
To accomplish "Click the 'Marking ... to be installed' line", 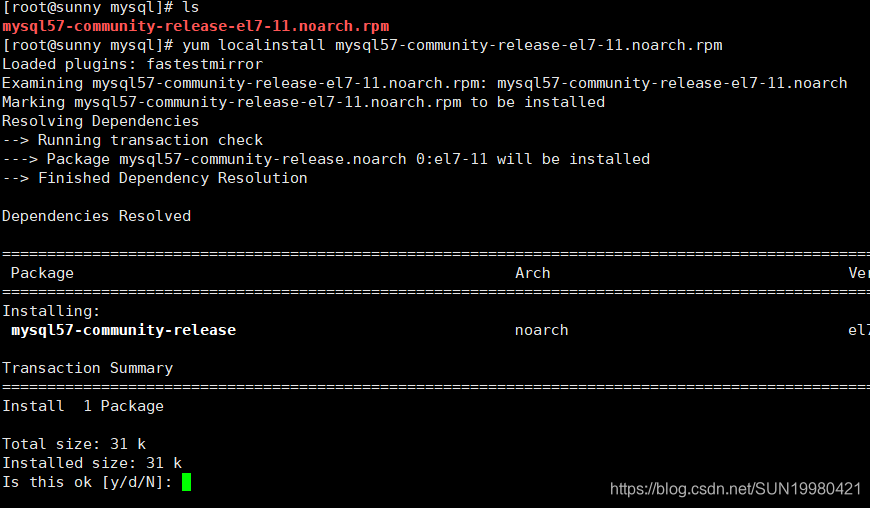I will pyautogui.click(x=304, y=102).
